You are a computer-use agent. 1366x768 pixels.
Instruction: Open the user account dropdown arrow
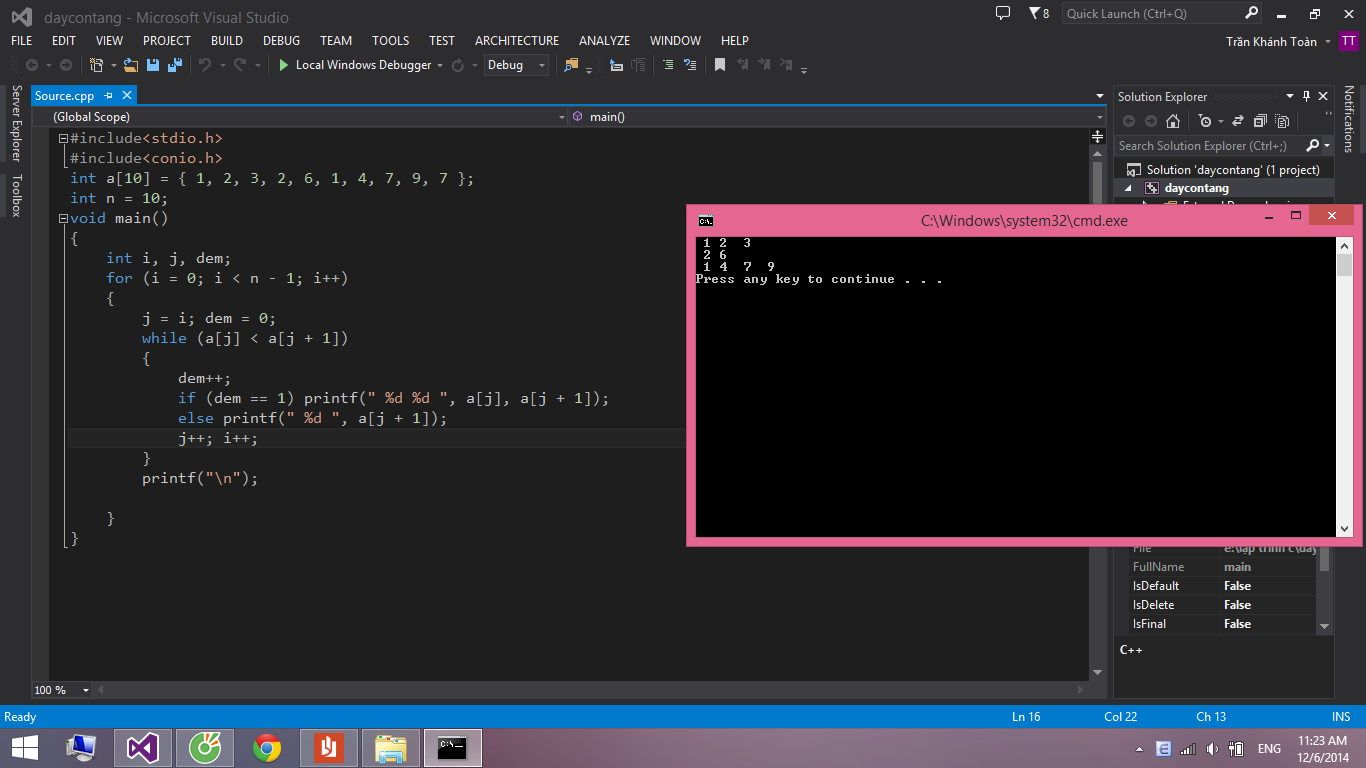click(x=1328, y=42)
